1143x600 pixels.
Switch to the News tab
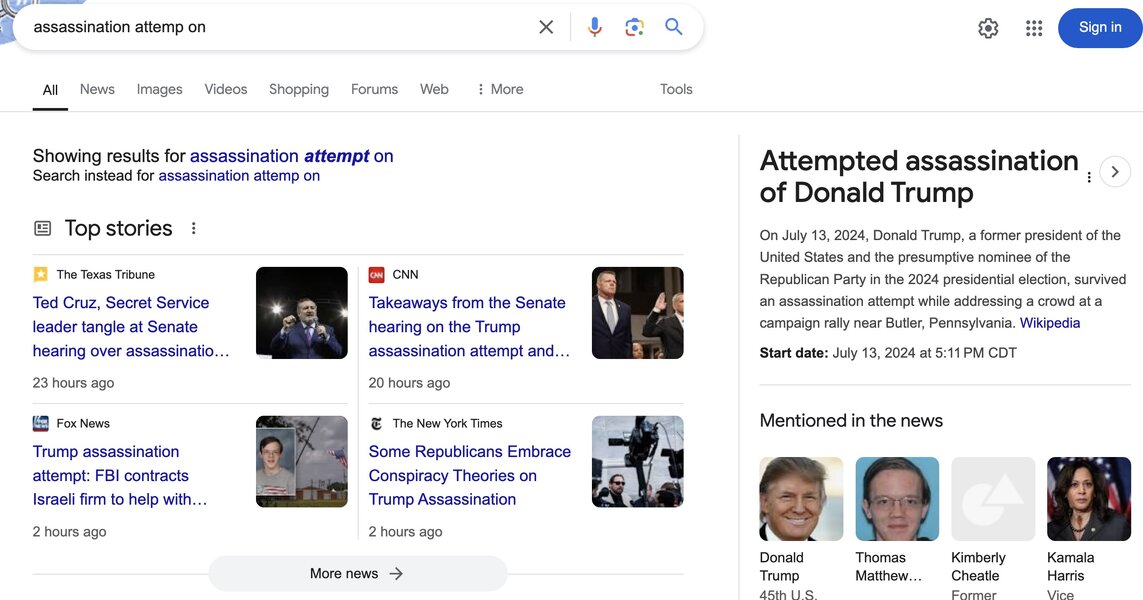pyautogui.click(x=97, y=89)
